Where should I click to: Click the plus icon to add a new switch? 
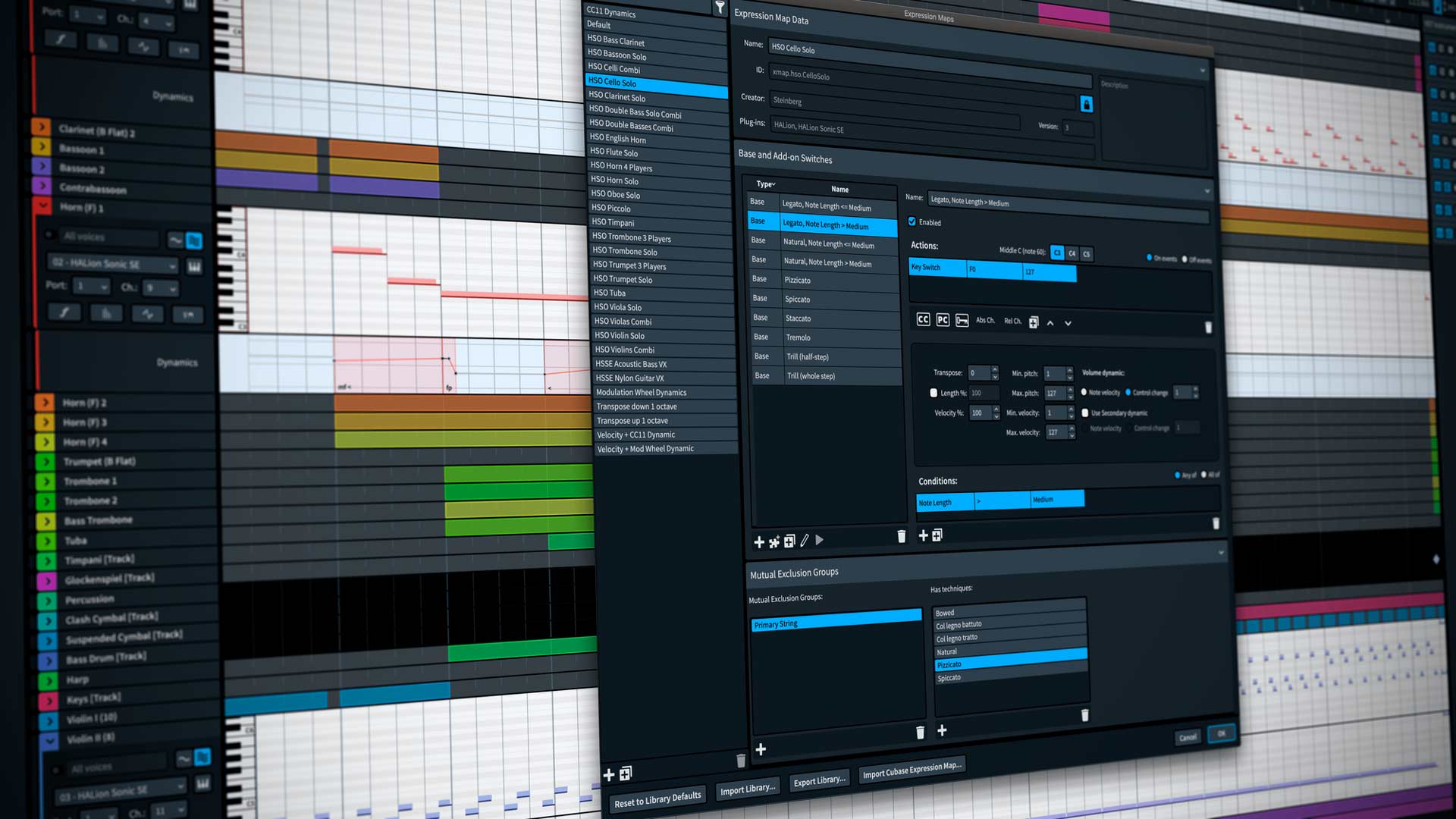[759, 542]
